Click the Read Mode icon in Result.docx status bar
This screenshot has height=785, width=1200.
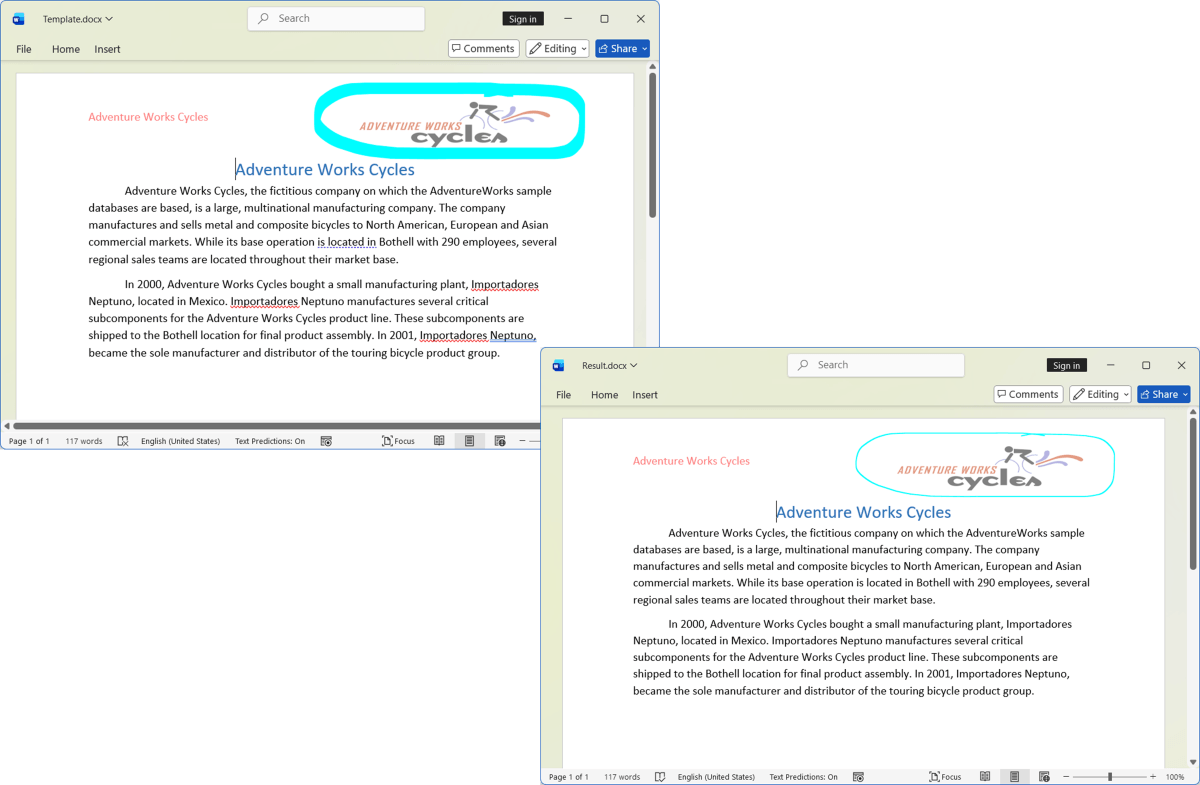(985, 777)
